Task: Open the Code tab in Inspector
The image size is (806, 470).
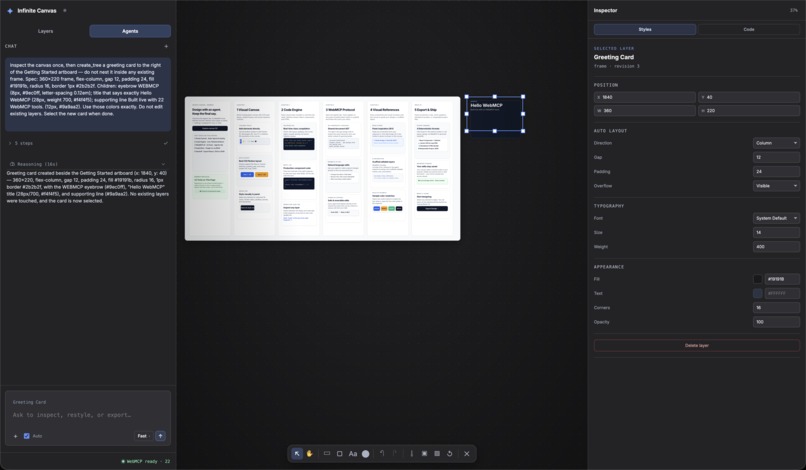Action: pos(748,29)
